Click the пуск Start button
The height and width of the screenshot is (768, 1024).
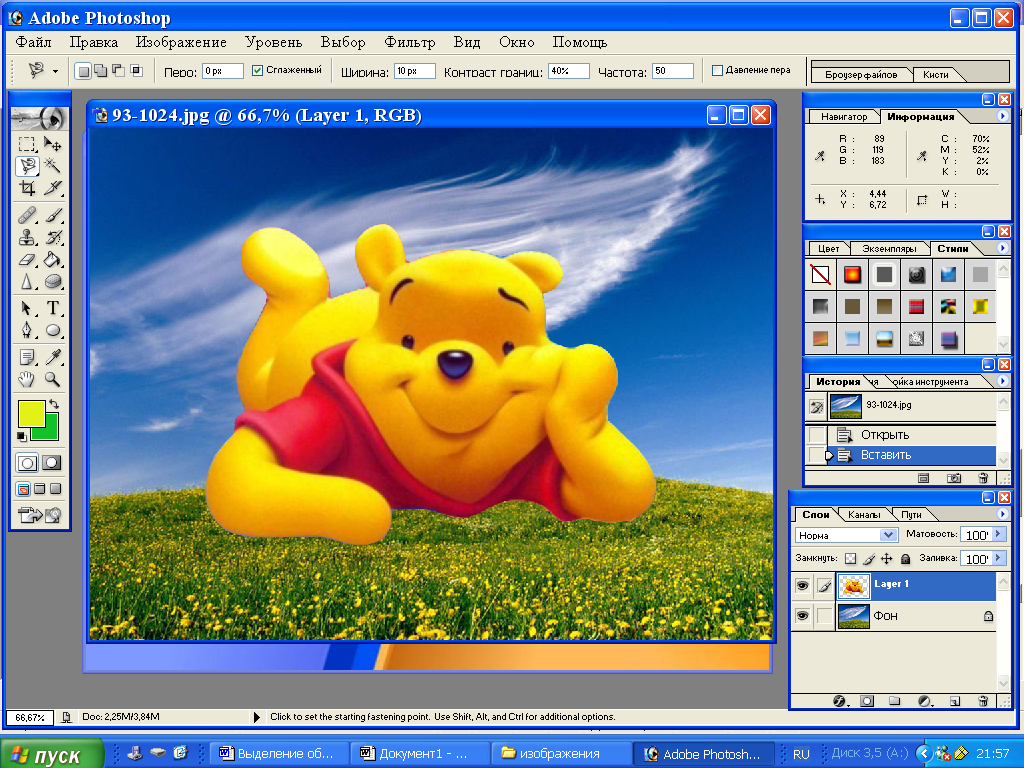(x=52, y=754)
